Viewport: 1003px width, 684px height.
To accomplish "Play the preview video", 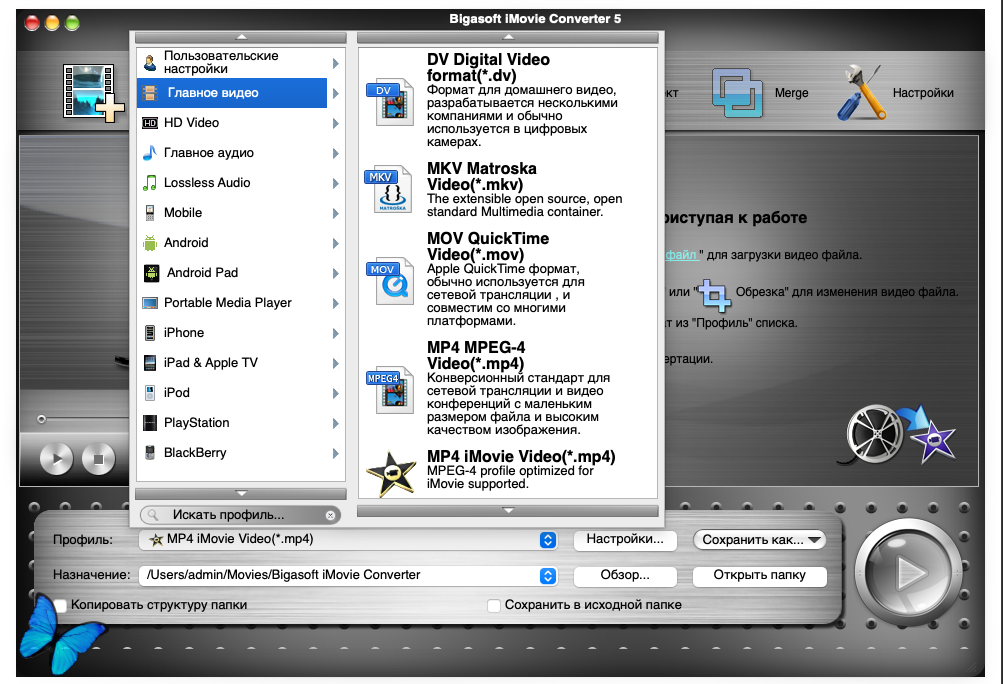I will pyautogui.click(x=56, y=459).
